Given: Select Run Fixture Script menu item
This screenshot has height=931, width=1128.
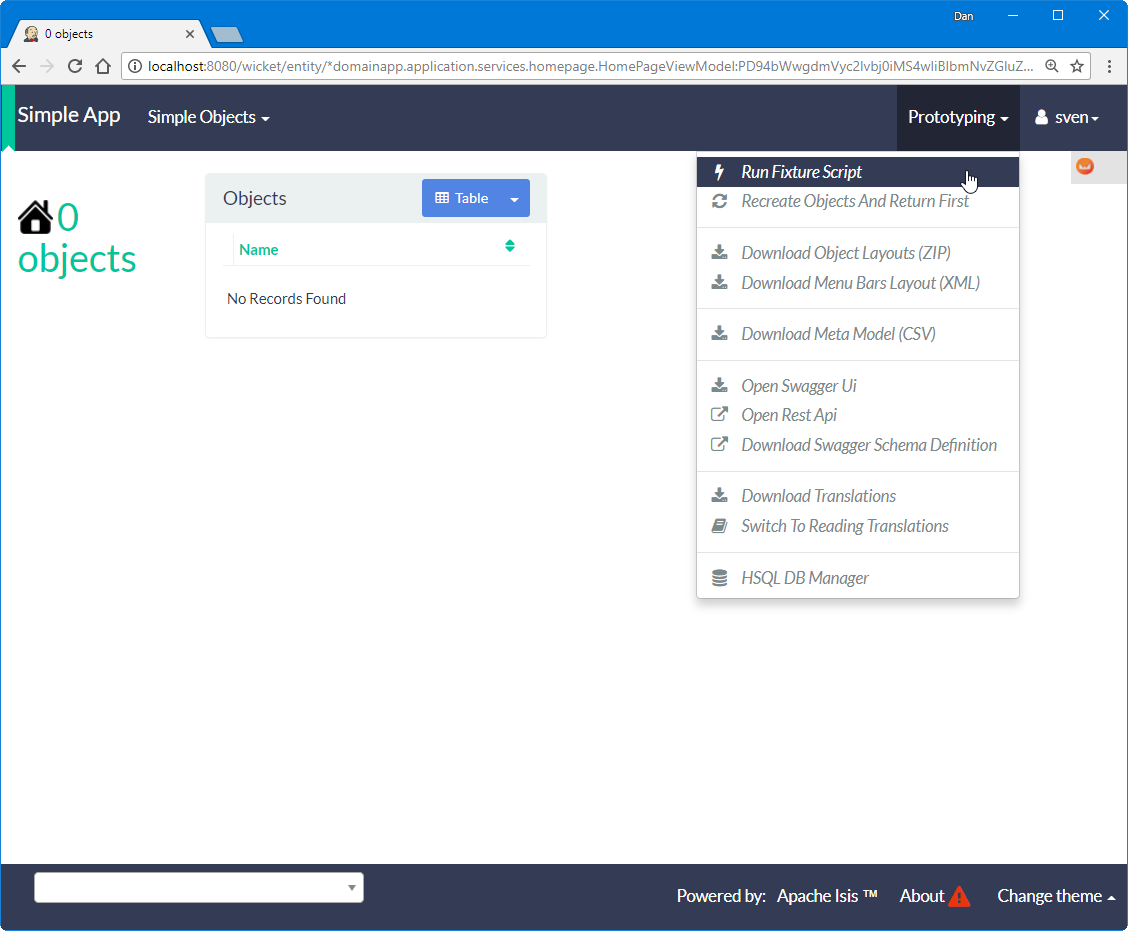Looking at the screenshot, I should coord(801,172).
